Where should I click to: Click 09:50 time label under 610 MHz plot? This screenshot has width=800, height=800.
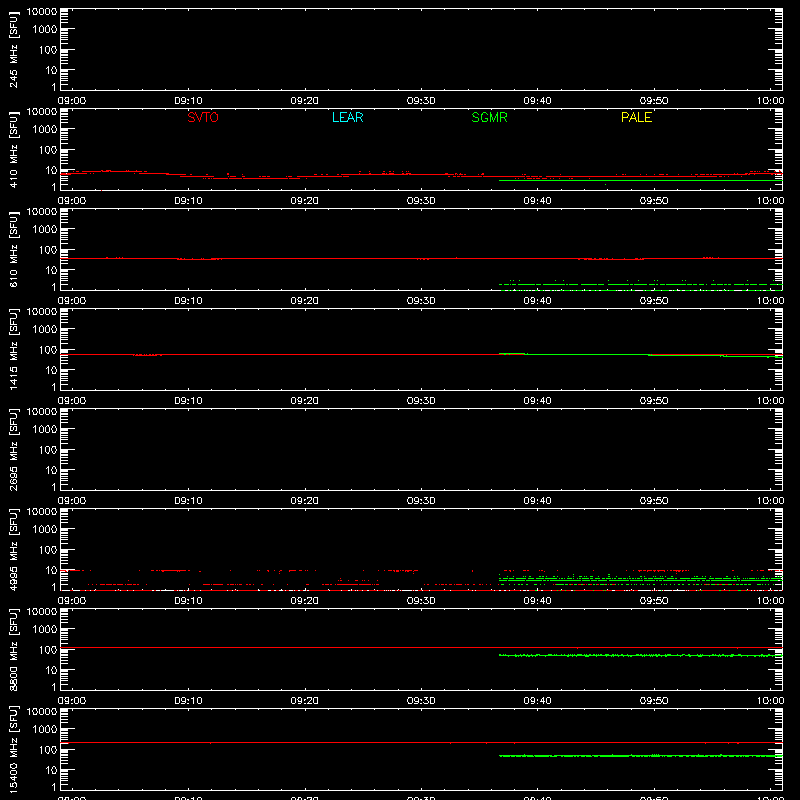654,301
